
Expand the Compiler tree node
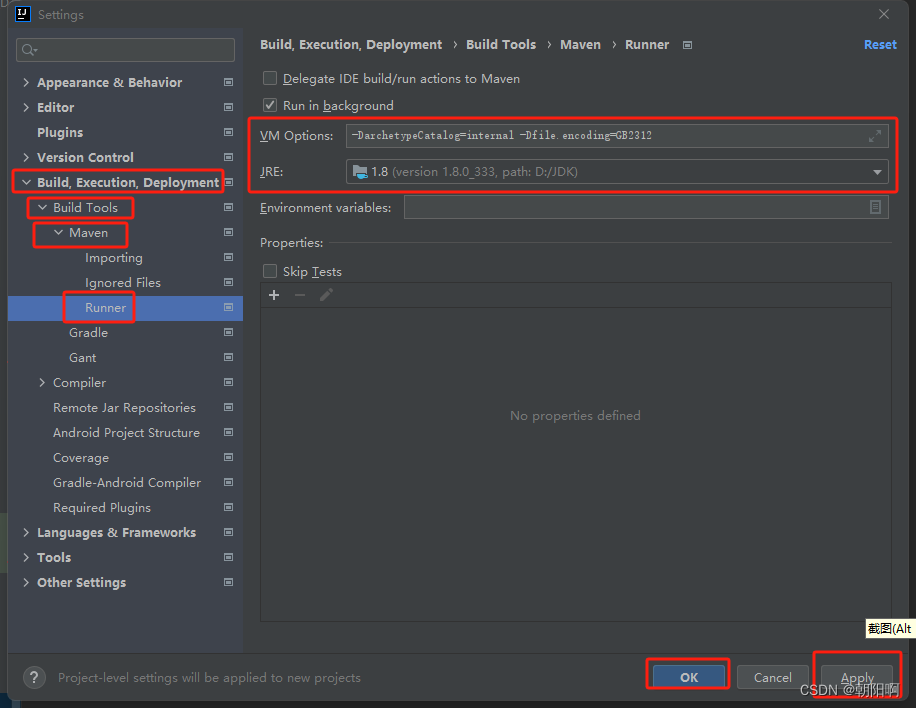click(x=40, y=382)
